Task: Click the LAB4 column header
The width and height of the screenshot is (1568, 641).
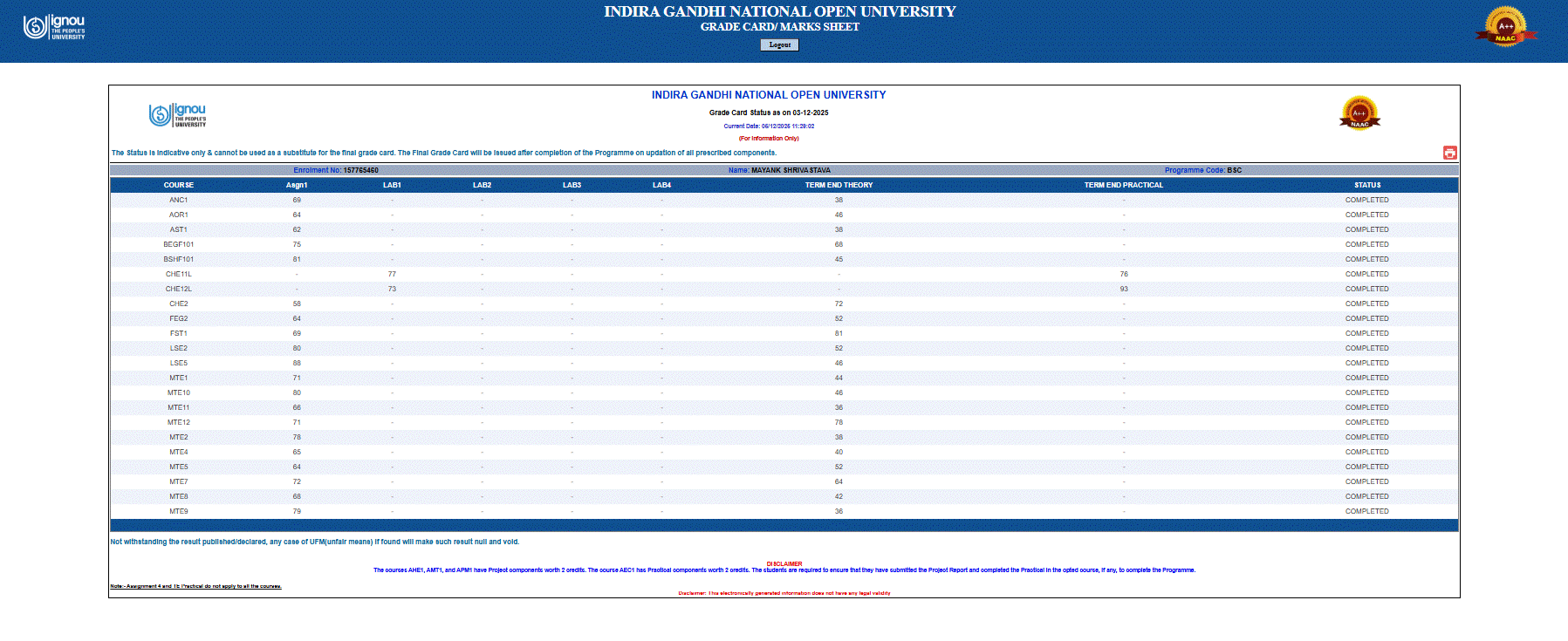Action: (x=661, y=185)
